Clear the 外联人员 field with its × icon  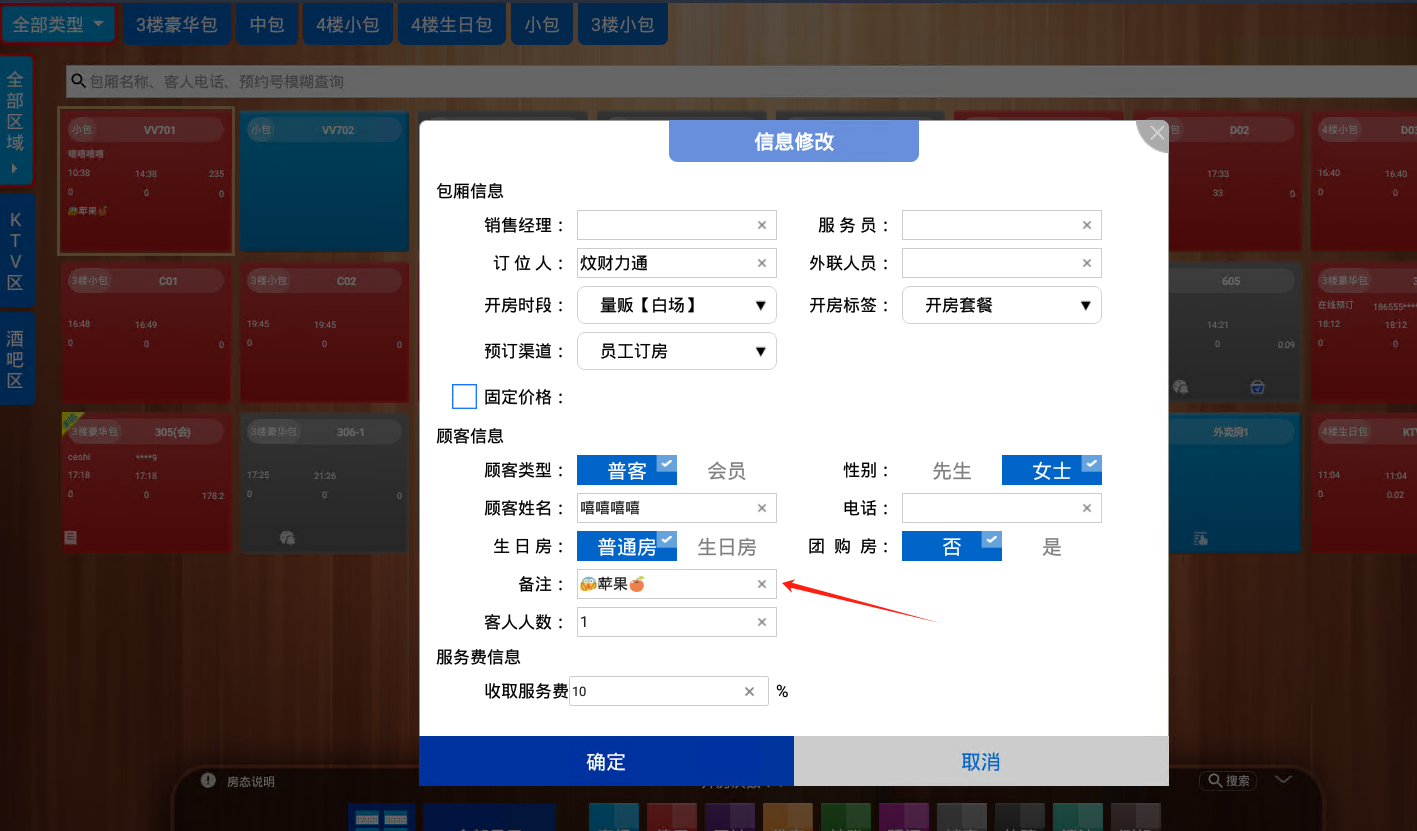(x=1086, y=263)
